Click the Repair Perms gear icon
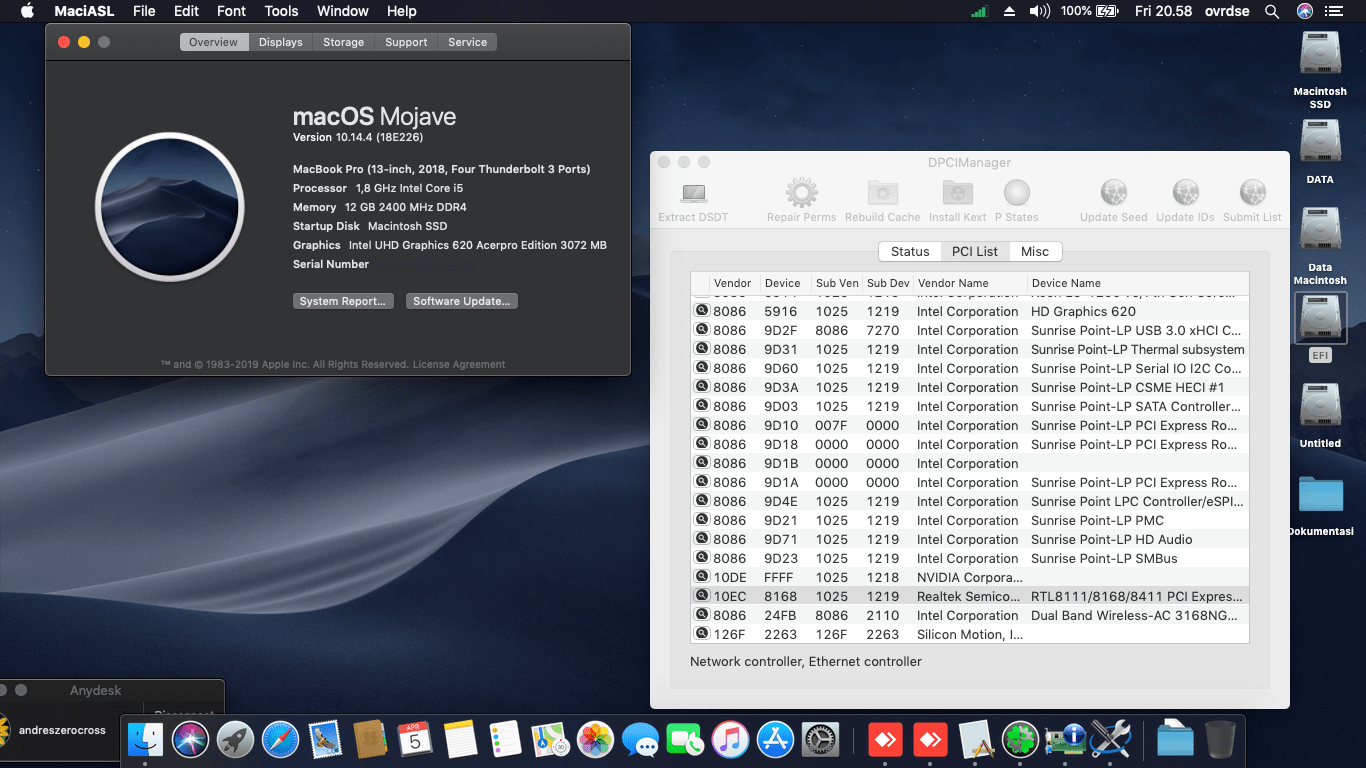This screenshot has width=1366, height=768. click(x=801, y=192)
